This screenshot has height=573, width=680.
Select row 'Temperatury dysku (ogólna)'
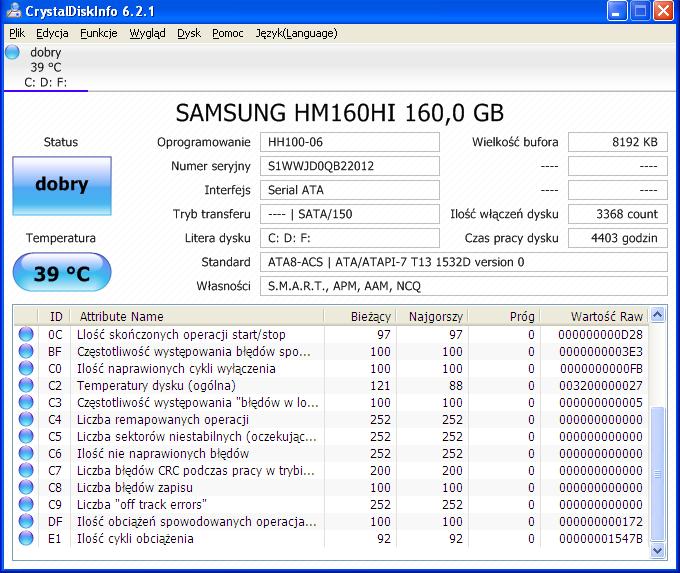[331, 385]
